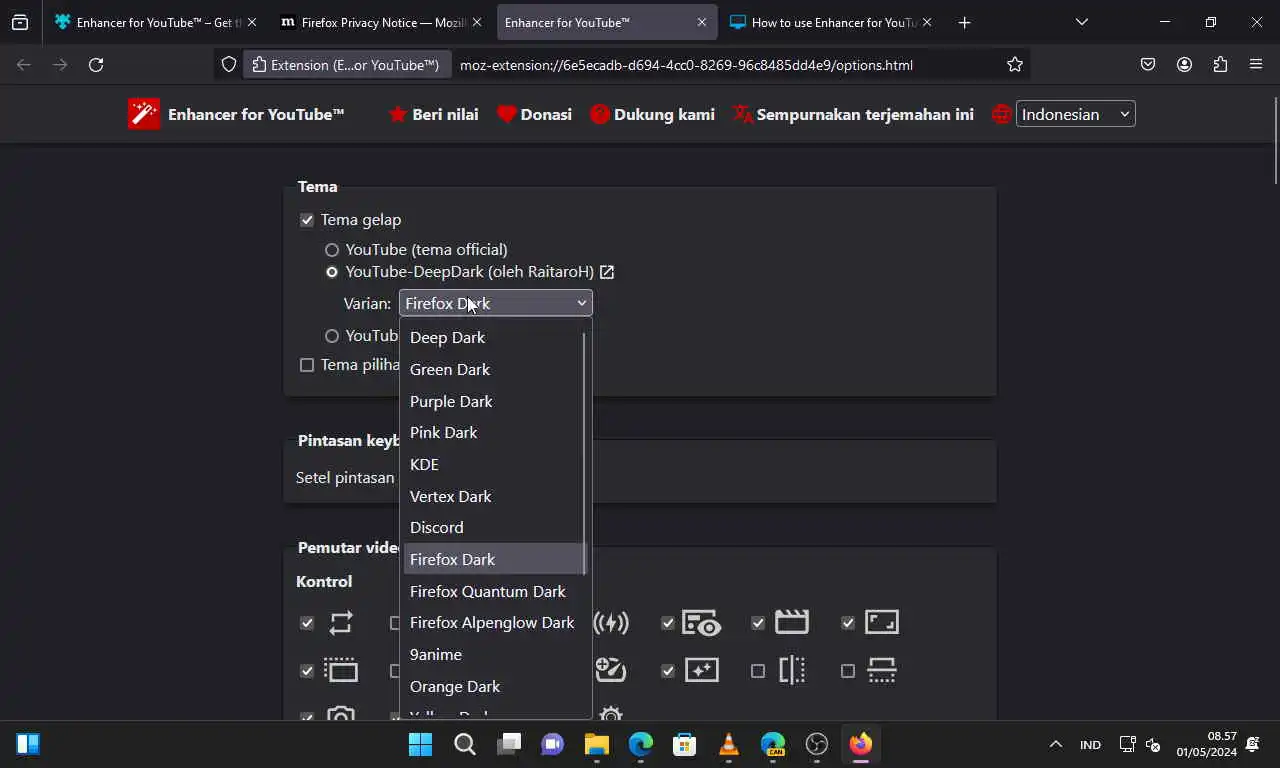1280x768 pixels.
Task: Switch to Enhancer for YouTube – Get tab
Action: click(156, 22)
